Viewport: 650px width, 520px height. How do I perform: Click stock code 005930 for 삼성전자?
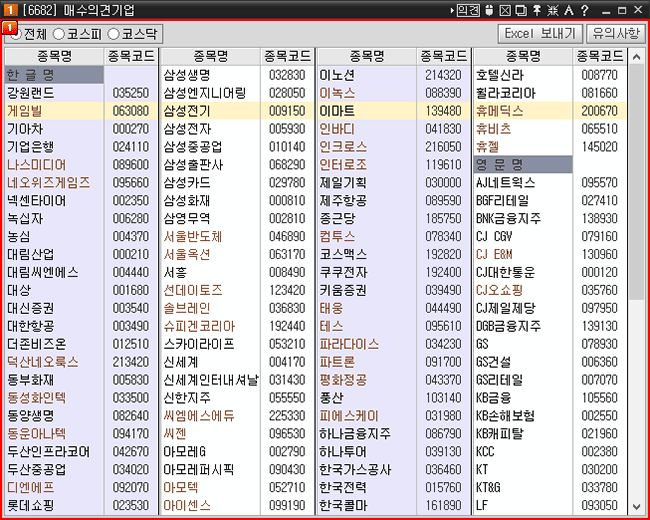pyautogui.click(x=287, y=129)
